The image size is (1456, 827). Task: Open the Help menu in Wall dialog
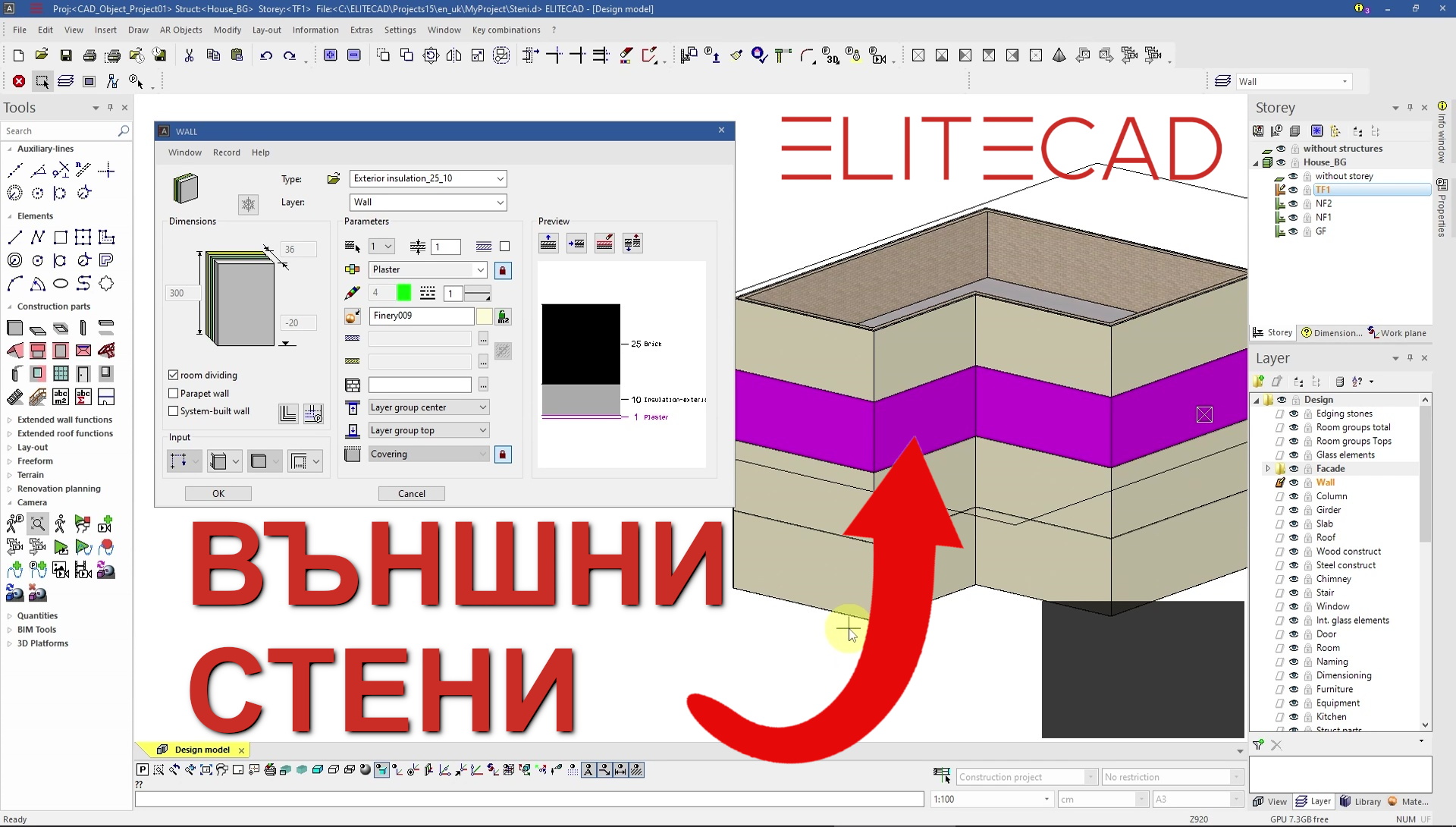click(260, 153)
